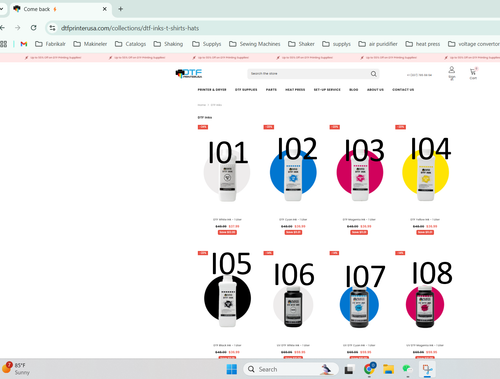Click the Home breadcrumb link
Viewport: 500px width, 379px height.
click(202, 105)
